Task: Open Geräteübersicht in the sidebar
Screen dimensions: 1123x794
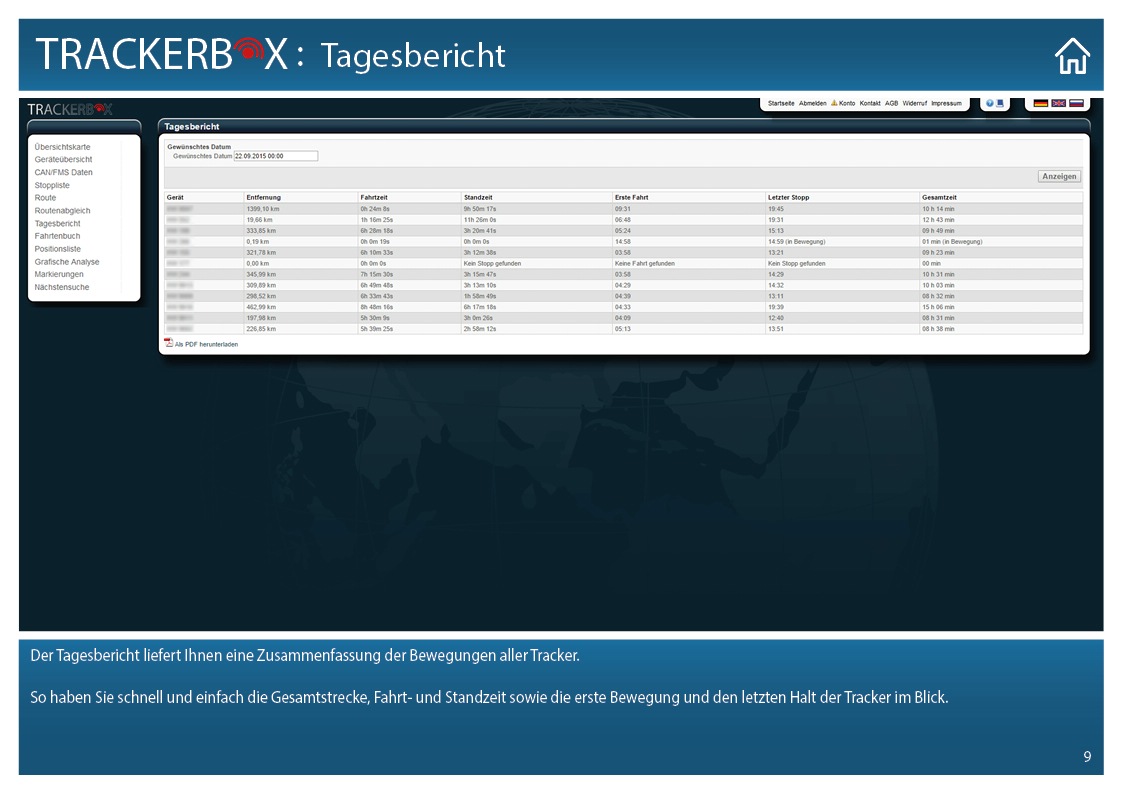Action: click(63, 160)
